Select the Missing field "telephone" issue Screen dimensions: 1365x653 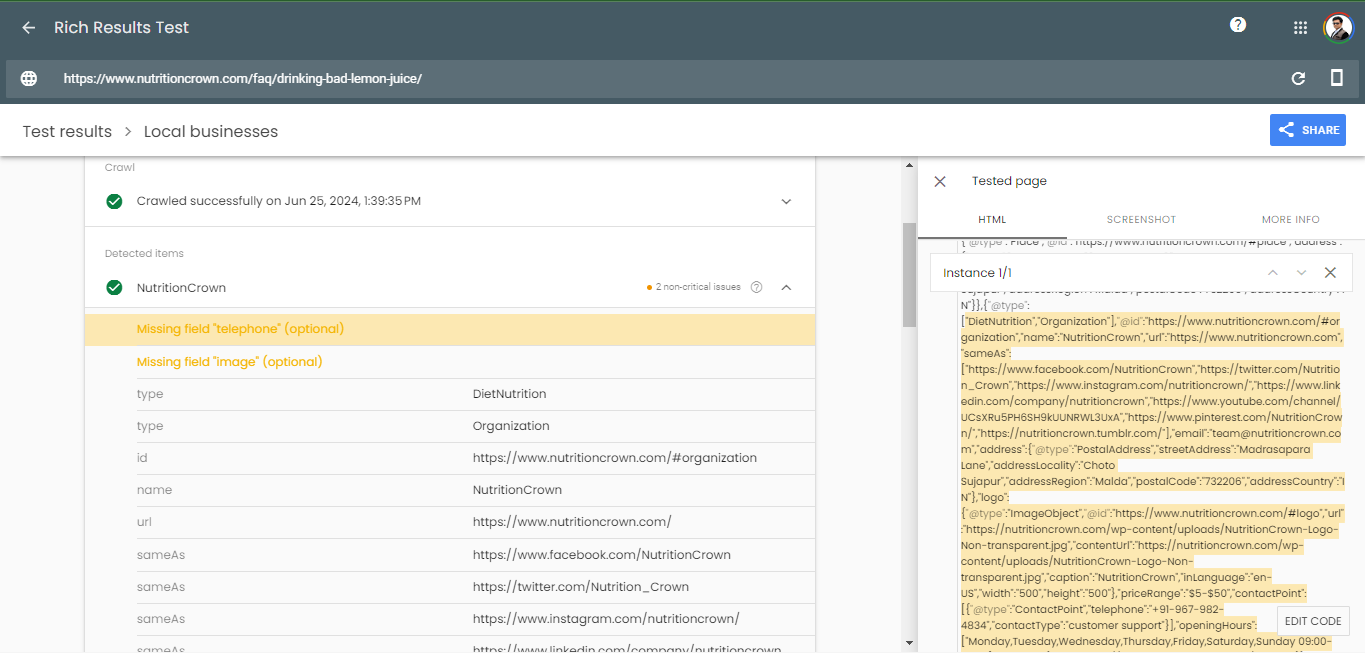coord(450,329)
